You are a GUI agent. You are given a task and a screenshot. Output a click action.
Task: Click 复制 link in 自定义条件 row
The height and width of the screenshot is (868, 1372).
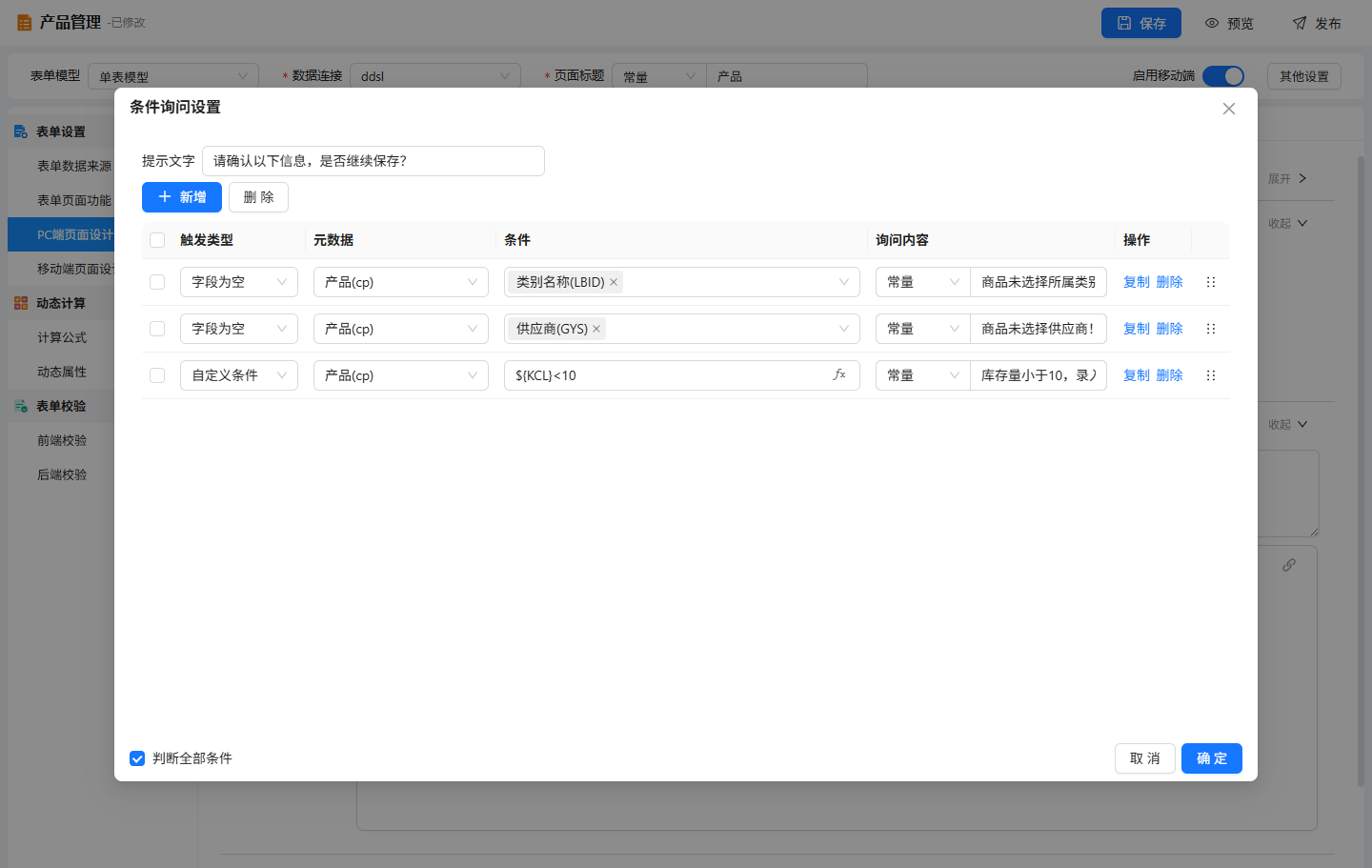point(1137,375)
